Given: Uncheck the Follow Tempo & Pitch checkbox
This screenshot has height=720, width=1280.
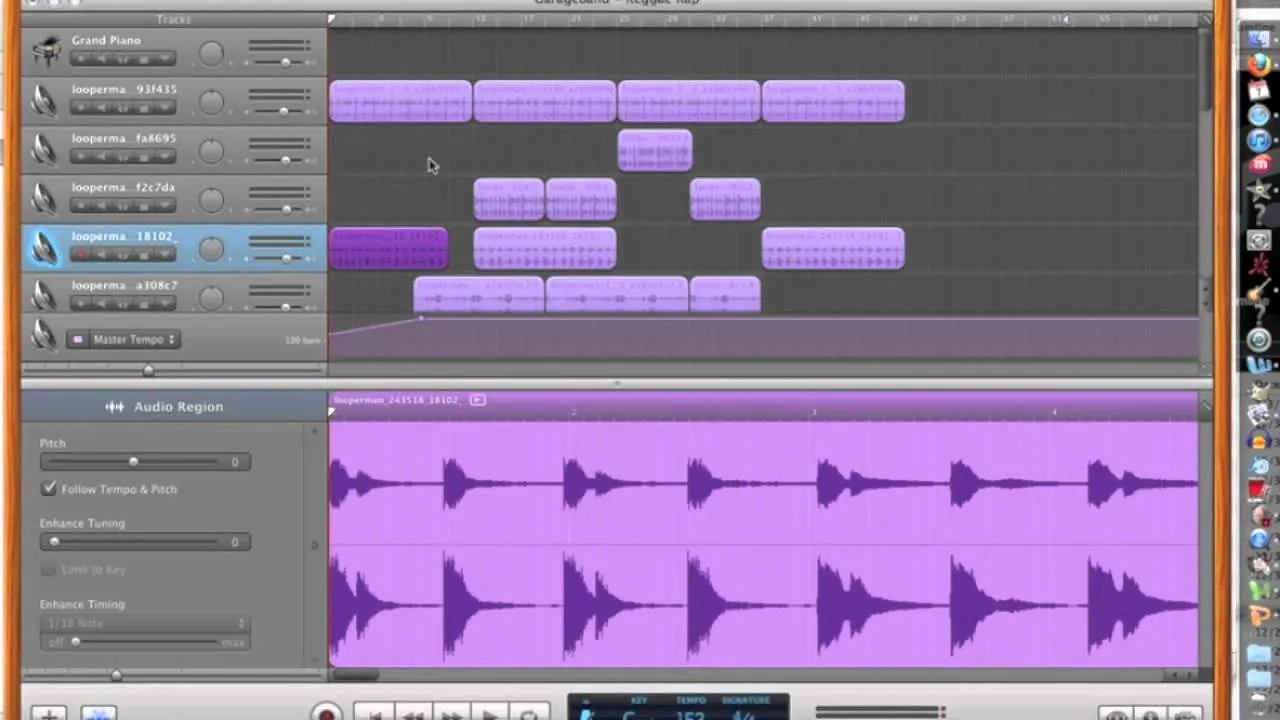Looking at the screenshot, I should coord(49,489).
